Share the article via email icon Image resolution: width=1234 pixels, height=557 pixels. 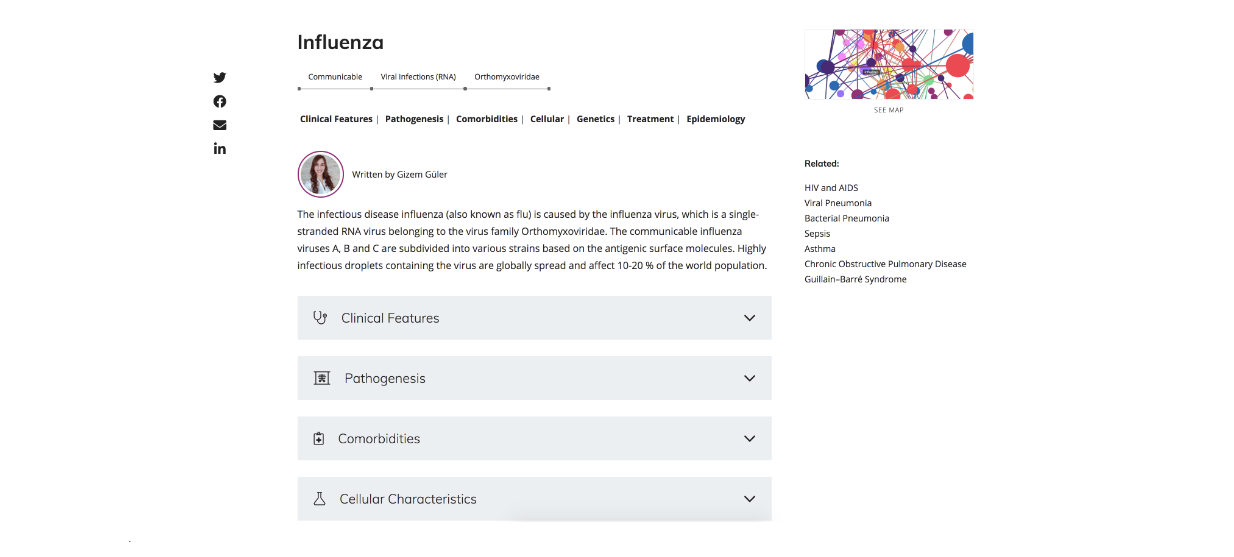click(220, 125)
